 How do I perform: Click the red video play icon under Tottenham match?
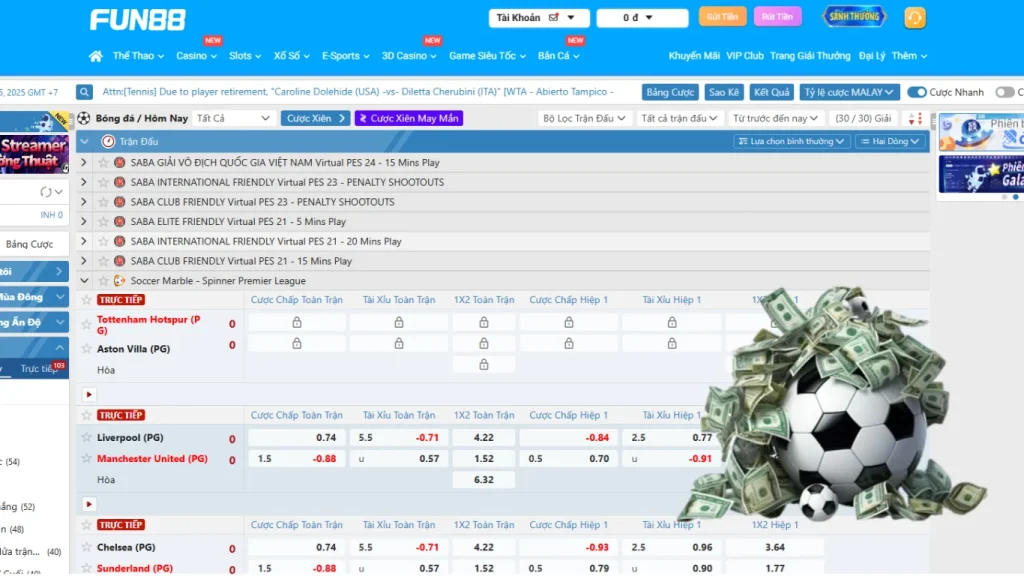coord(89,395)
